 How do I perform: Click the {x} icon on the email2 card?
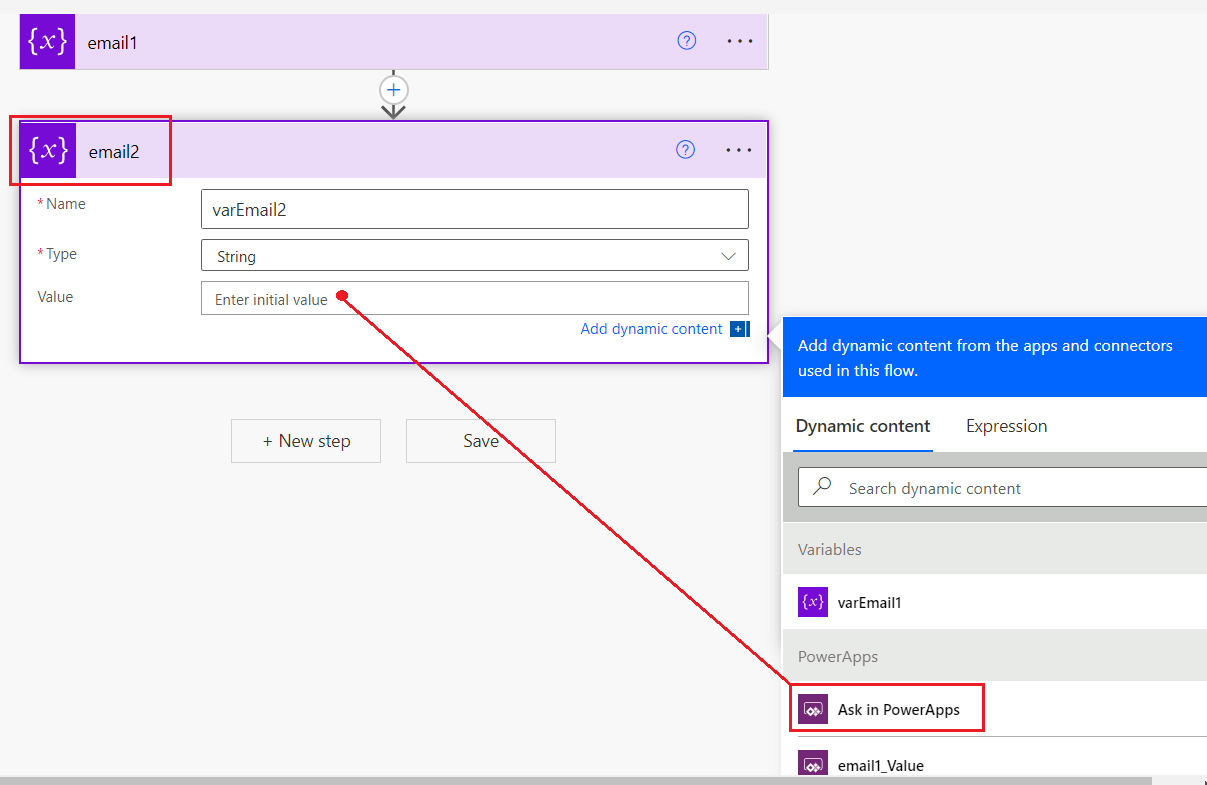pyautogui.click(x=47, y=150)
